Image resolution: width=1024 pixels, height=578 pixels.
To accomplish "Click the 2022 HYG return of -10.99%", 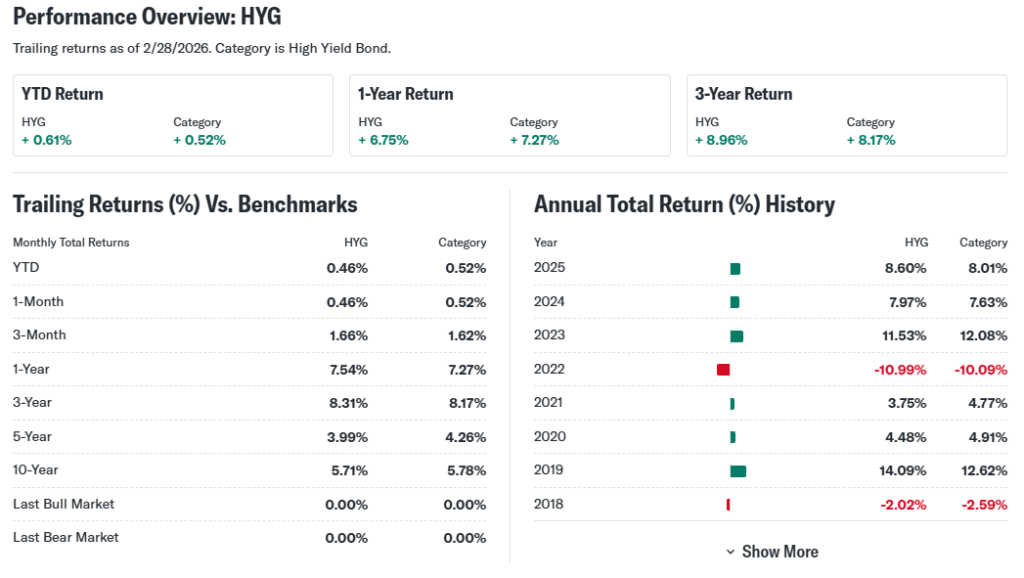I will [900, 369].
